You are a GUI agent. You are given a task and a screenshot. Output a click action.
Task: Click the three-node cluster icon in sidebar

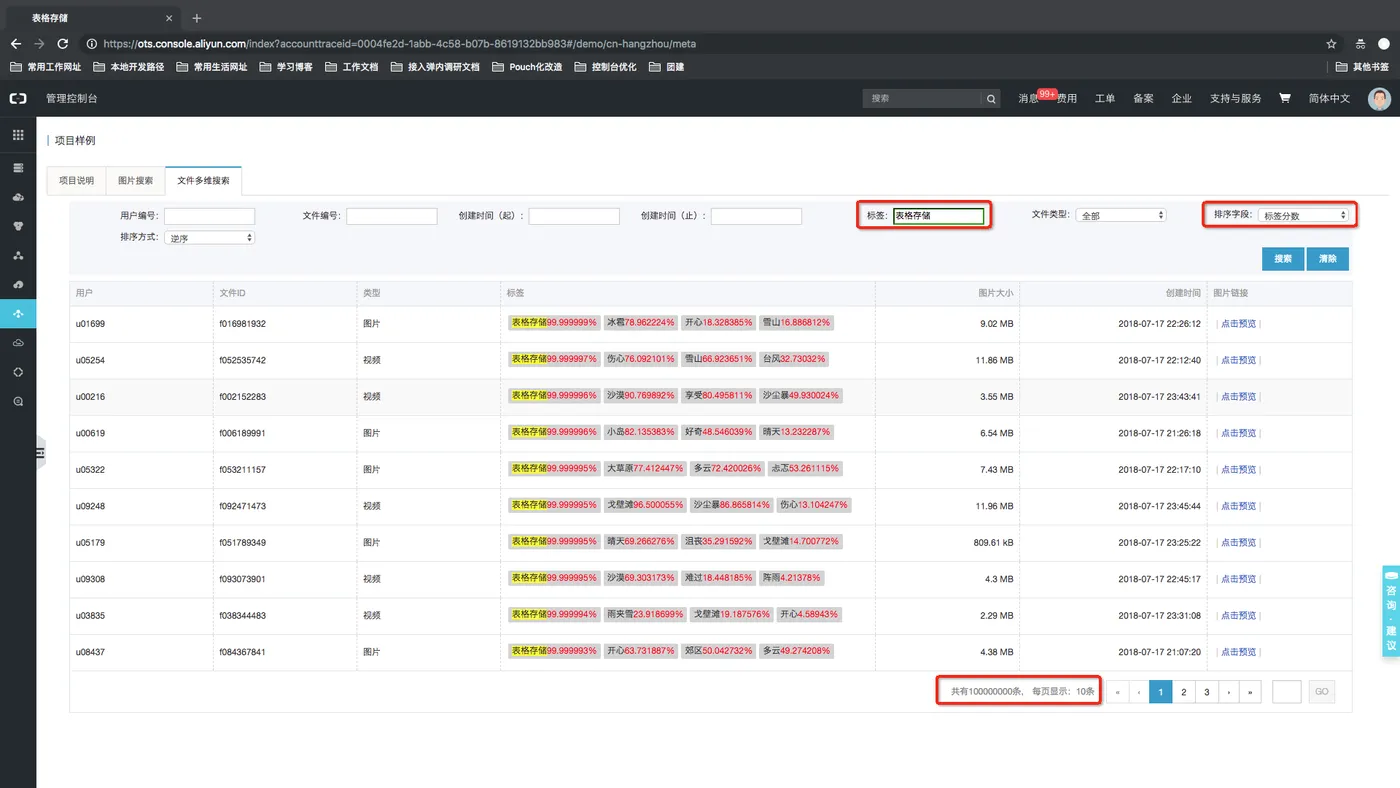18,256
